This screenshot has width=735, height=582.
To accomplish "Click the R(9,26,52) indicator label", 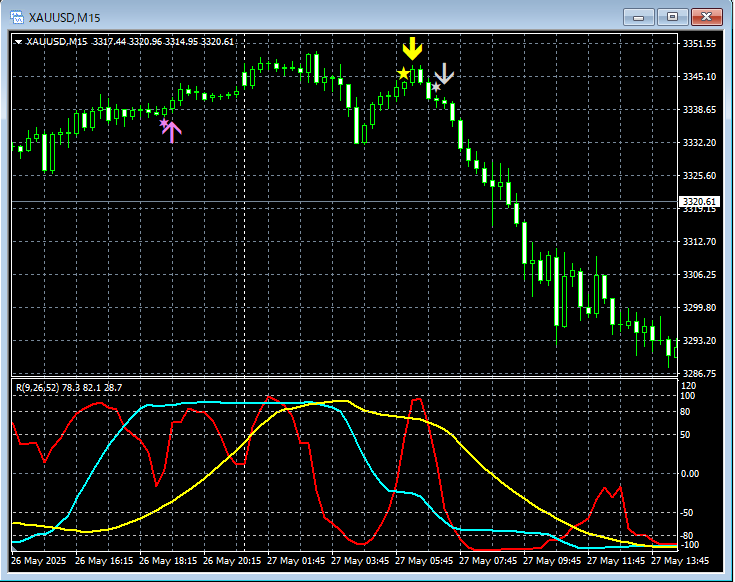I will [x=39, y=387].
